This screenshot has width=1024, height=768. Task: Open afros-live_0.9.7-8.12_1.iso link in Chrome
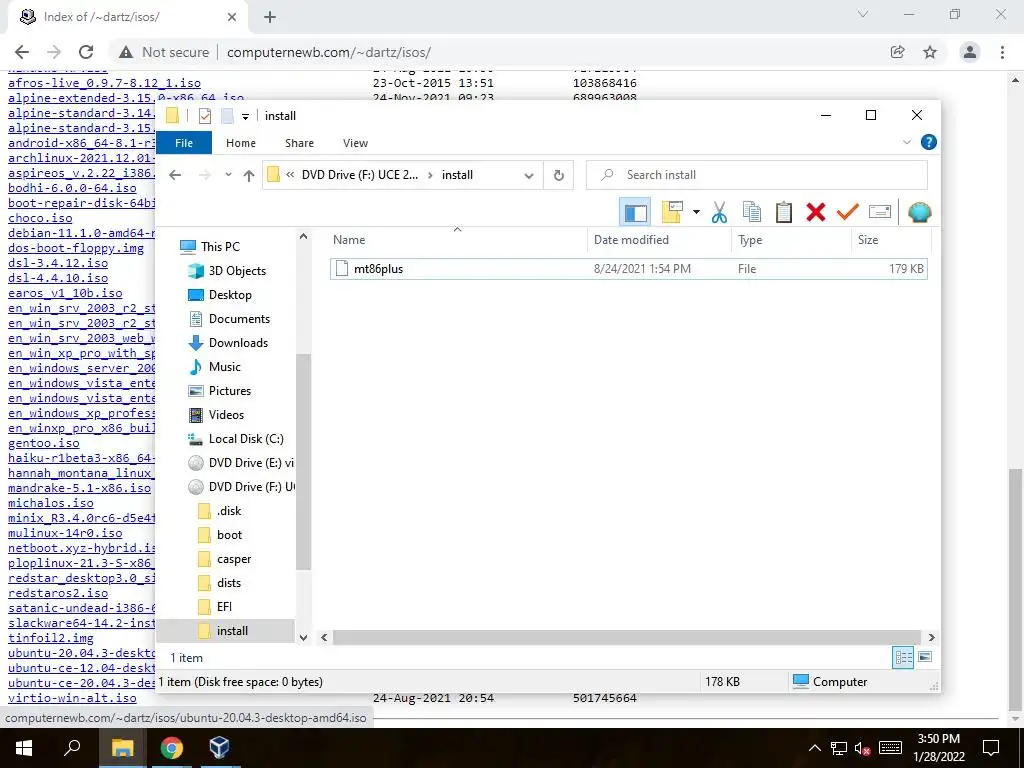click(x=104, y=83)
